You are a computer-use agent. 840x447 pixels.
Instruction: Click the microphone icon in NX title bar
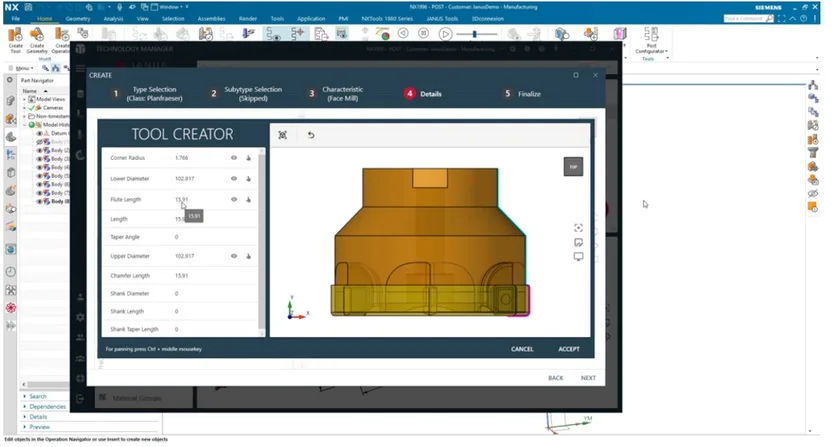point(119,7)
